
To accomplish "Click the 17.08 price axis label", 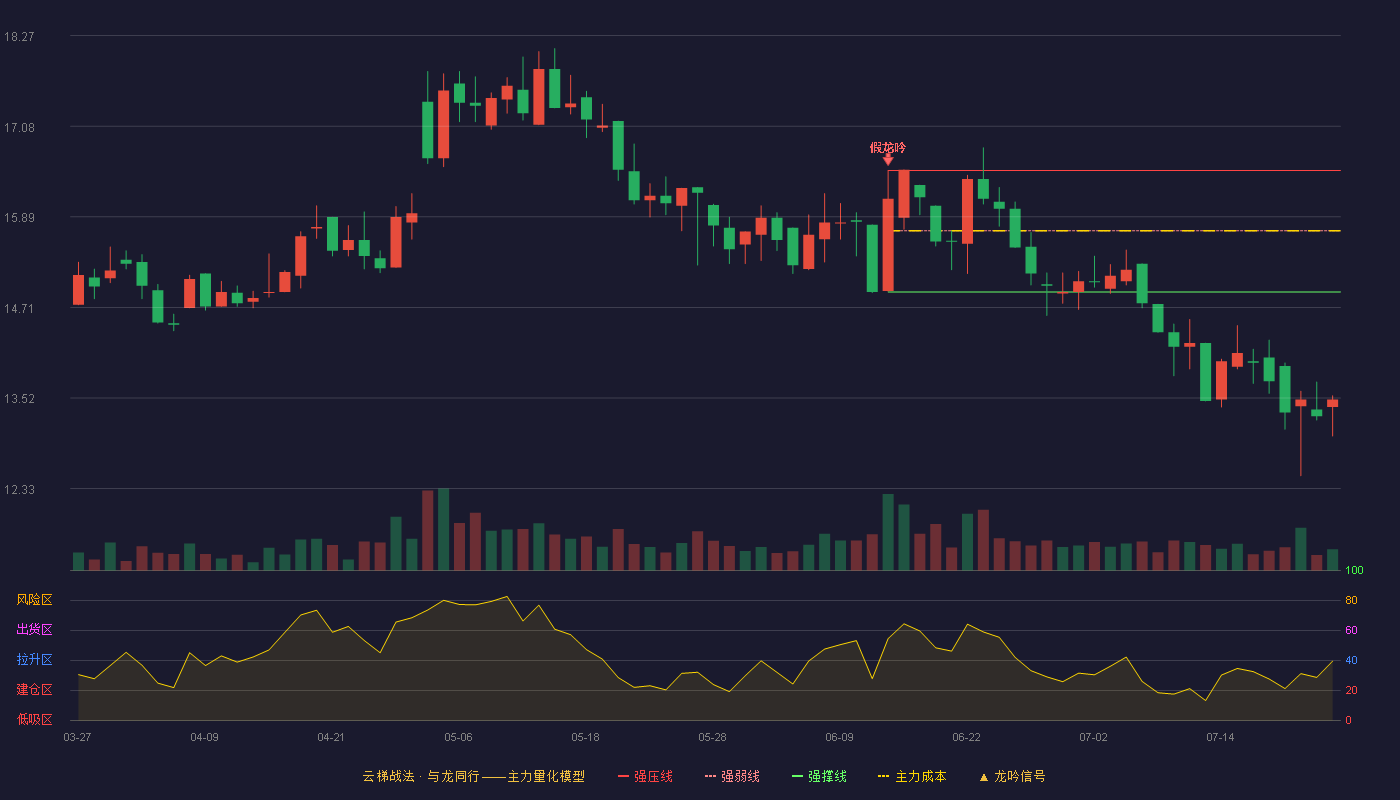I will (x=19, y=127).
